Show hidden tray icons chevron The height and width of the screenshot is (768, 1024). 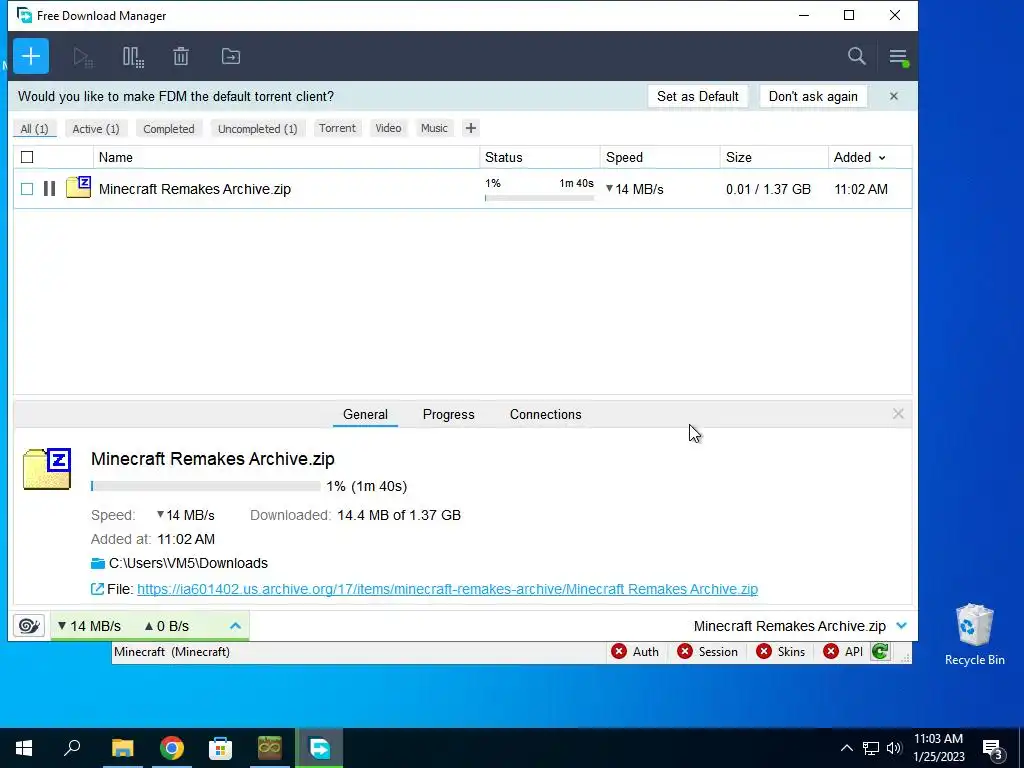(x=846, y=748)
